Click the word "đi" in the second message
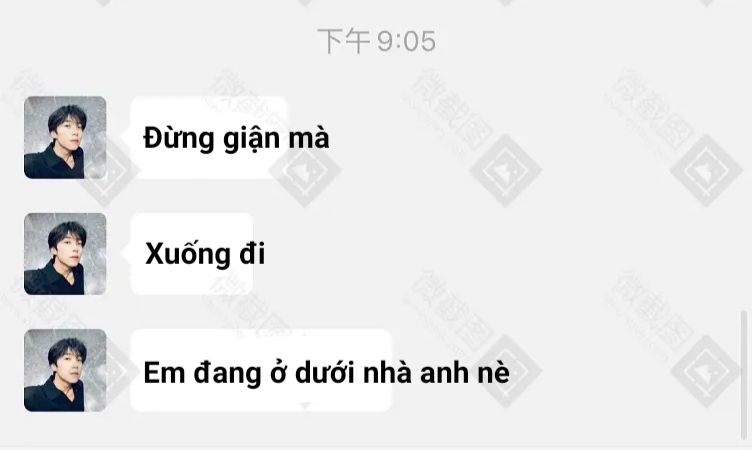The height and width of the screenshot is (450, 752). click(252, 253)
